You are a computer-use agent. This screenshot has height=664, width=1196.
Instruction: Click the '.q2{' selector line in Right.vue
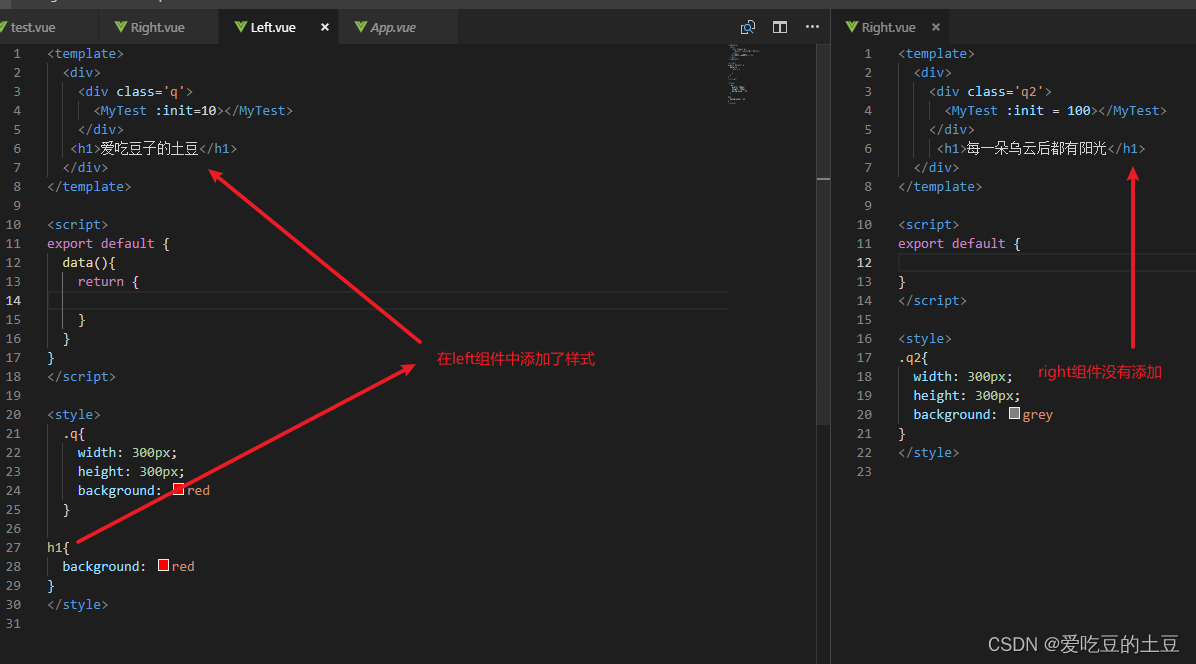(913, 358)
